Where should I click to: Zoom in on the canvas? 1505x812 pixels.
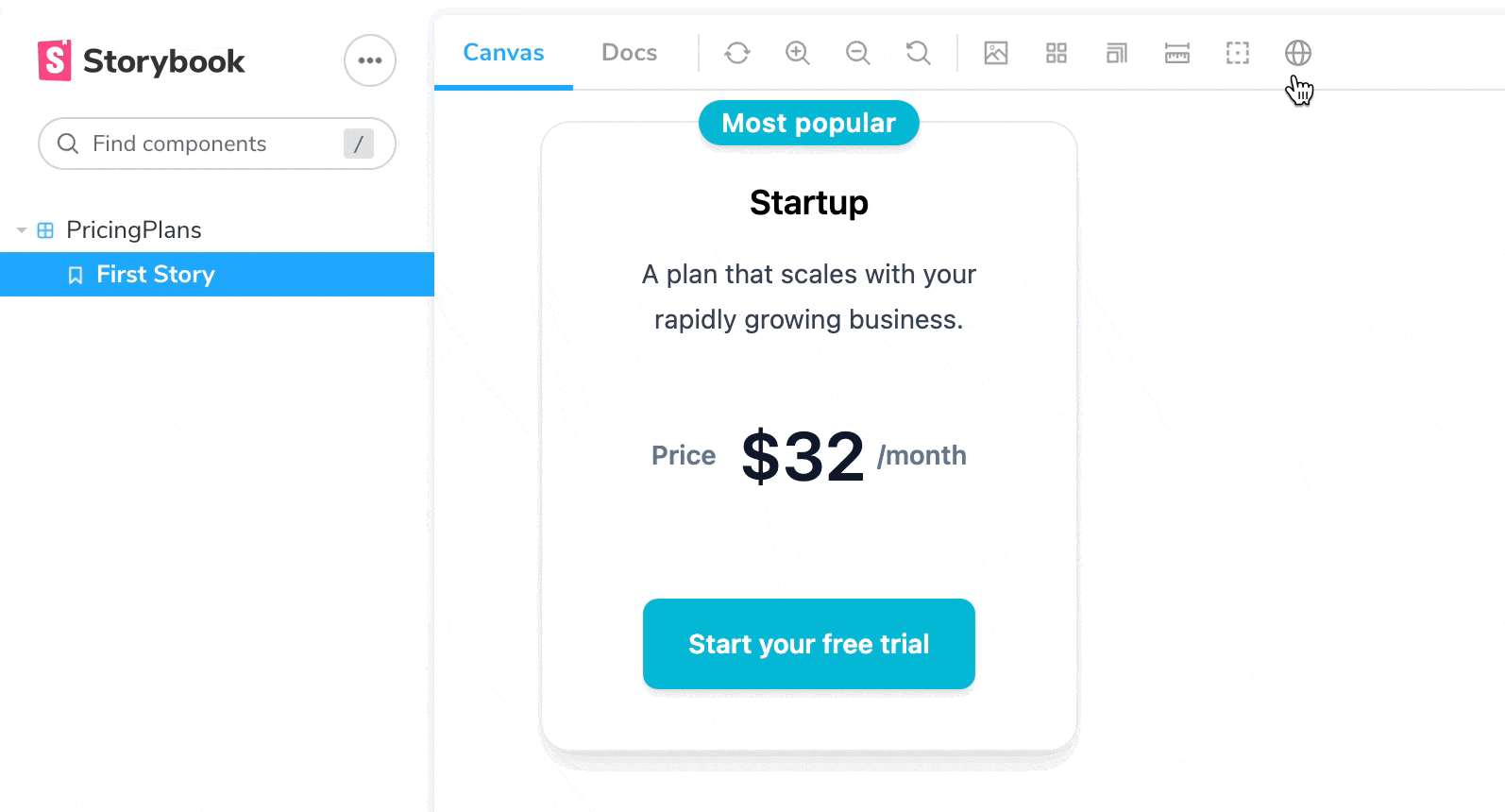[x=798, y=53]
